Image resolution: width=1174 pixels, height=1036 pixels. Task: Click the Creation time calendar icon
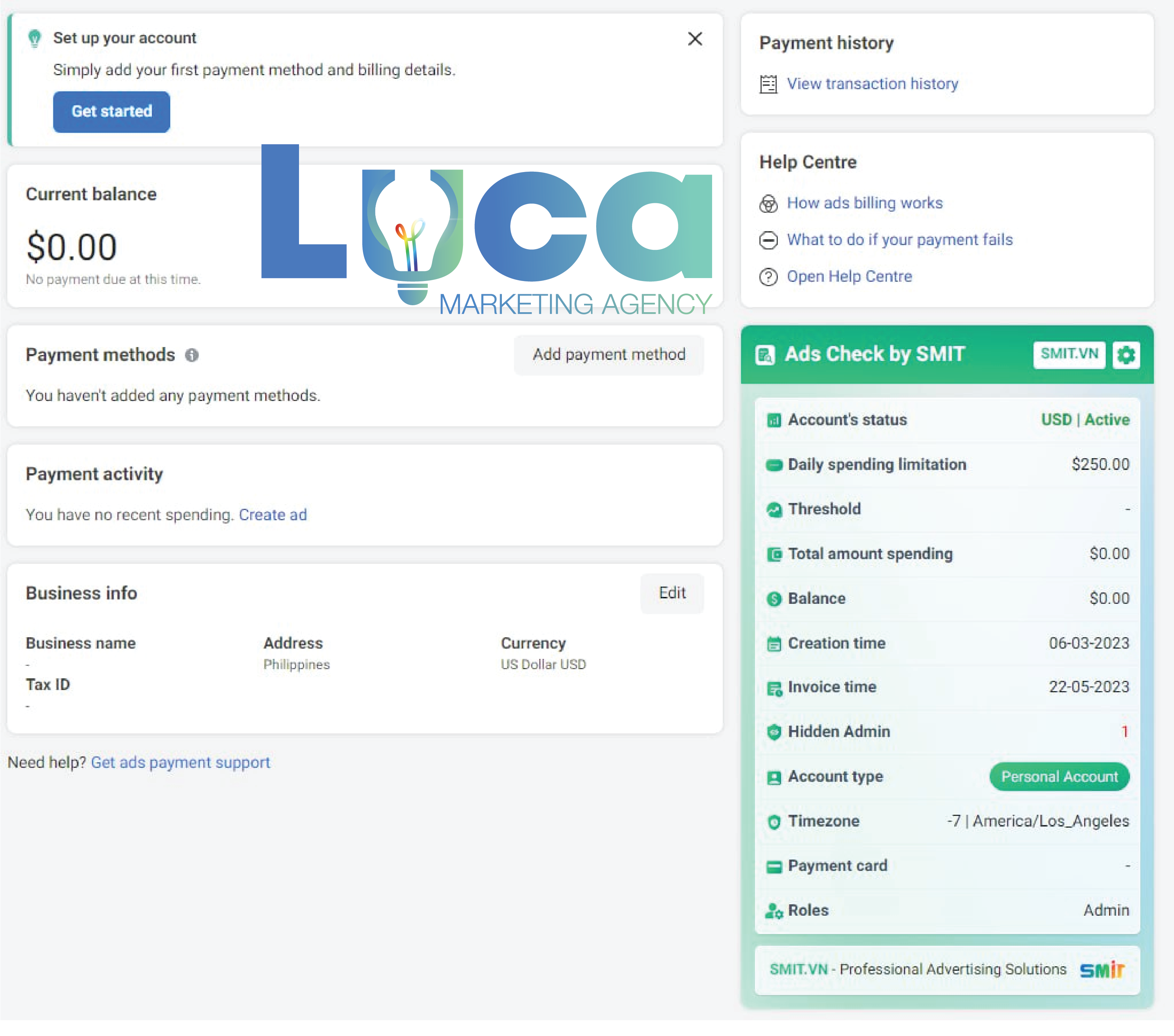pyautogui.click(x=774, y=644)
